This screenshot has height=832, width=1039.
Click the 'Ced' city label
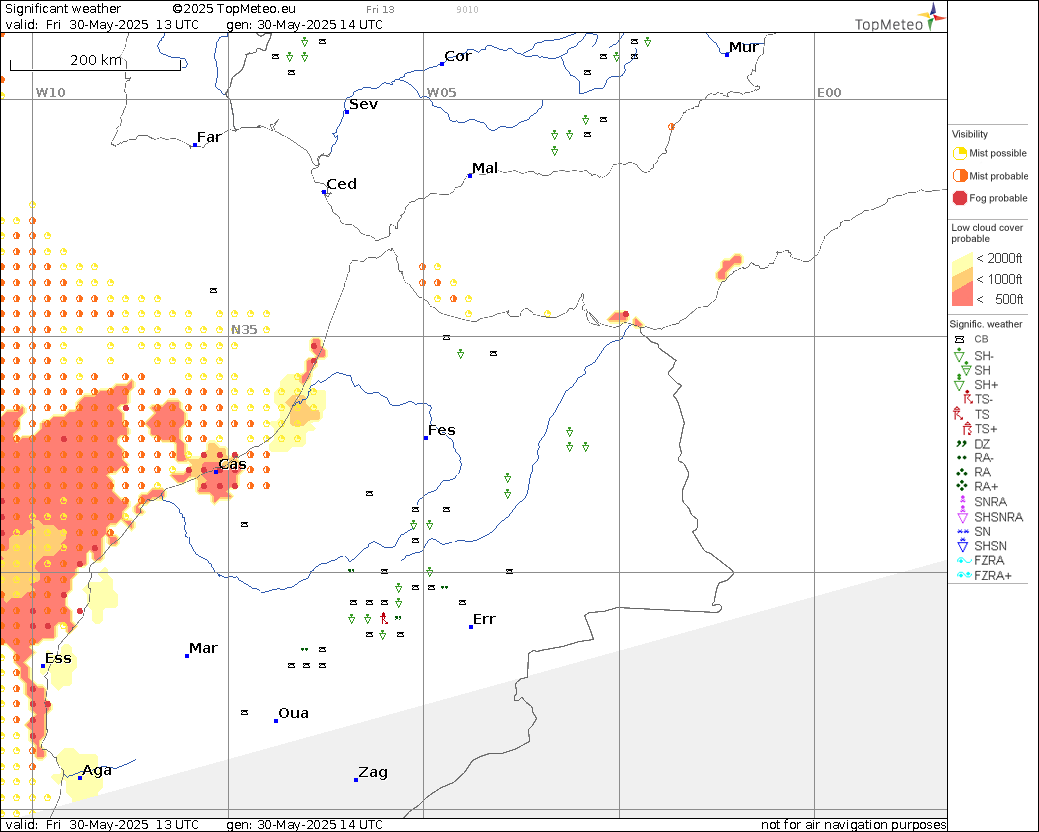(341, 184)
